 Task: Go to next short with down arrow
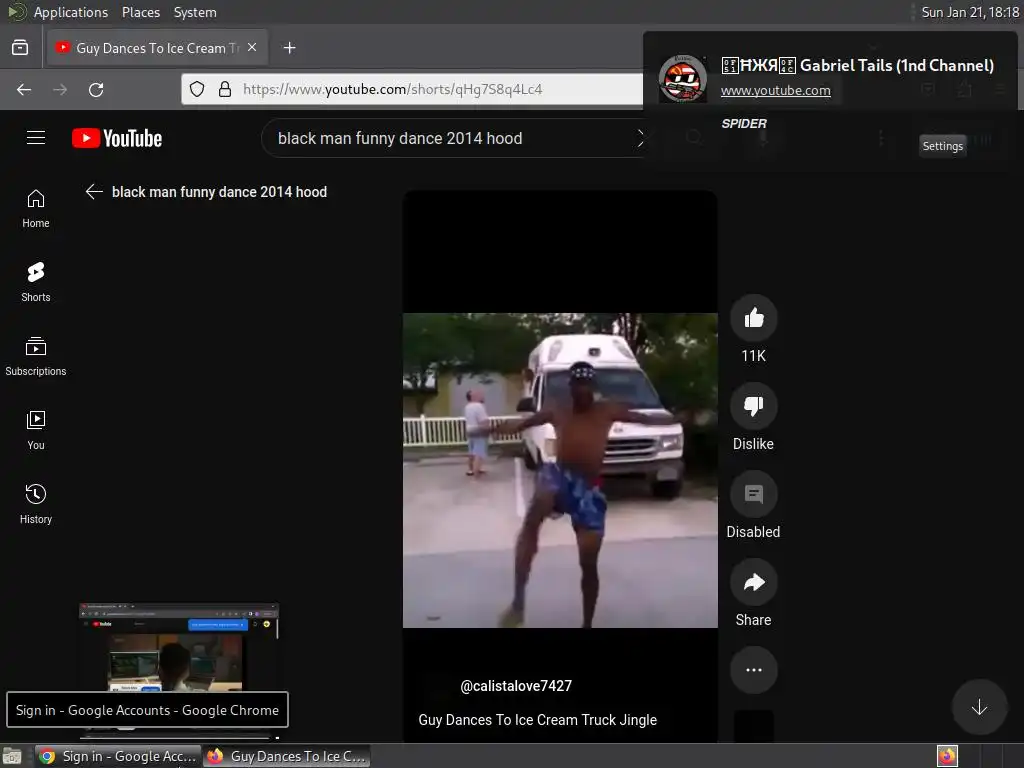(x=979, y=707)
